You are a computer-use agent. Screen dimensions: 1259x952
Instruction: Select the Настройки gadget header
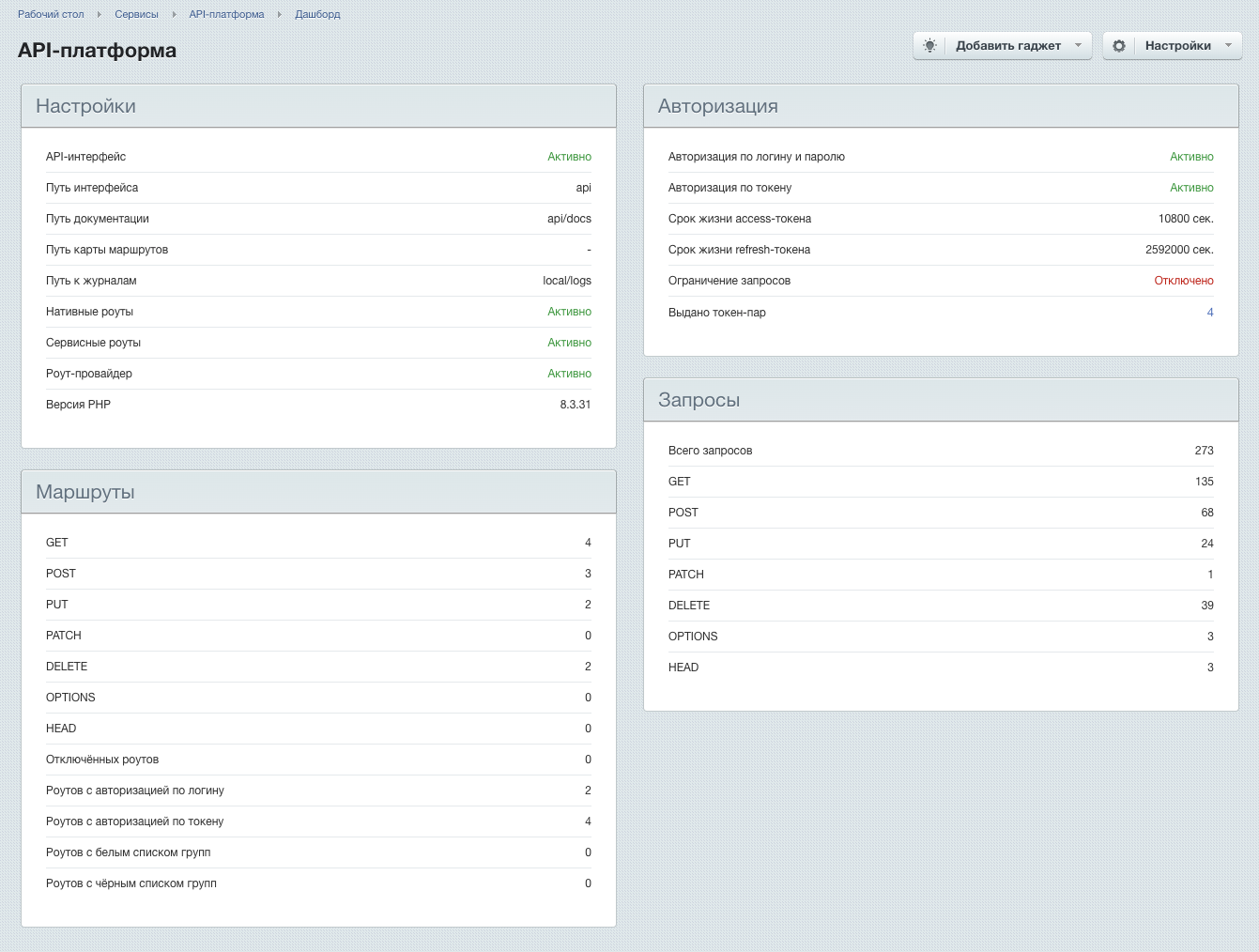coord(318,106)
